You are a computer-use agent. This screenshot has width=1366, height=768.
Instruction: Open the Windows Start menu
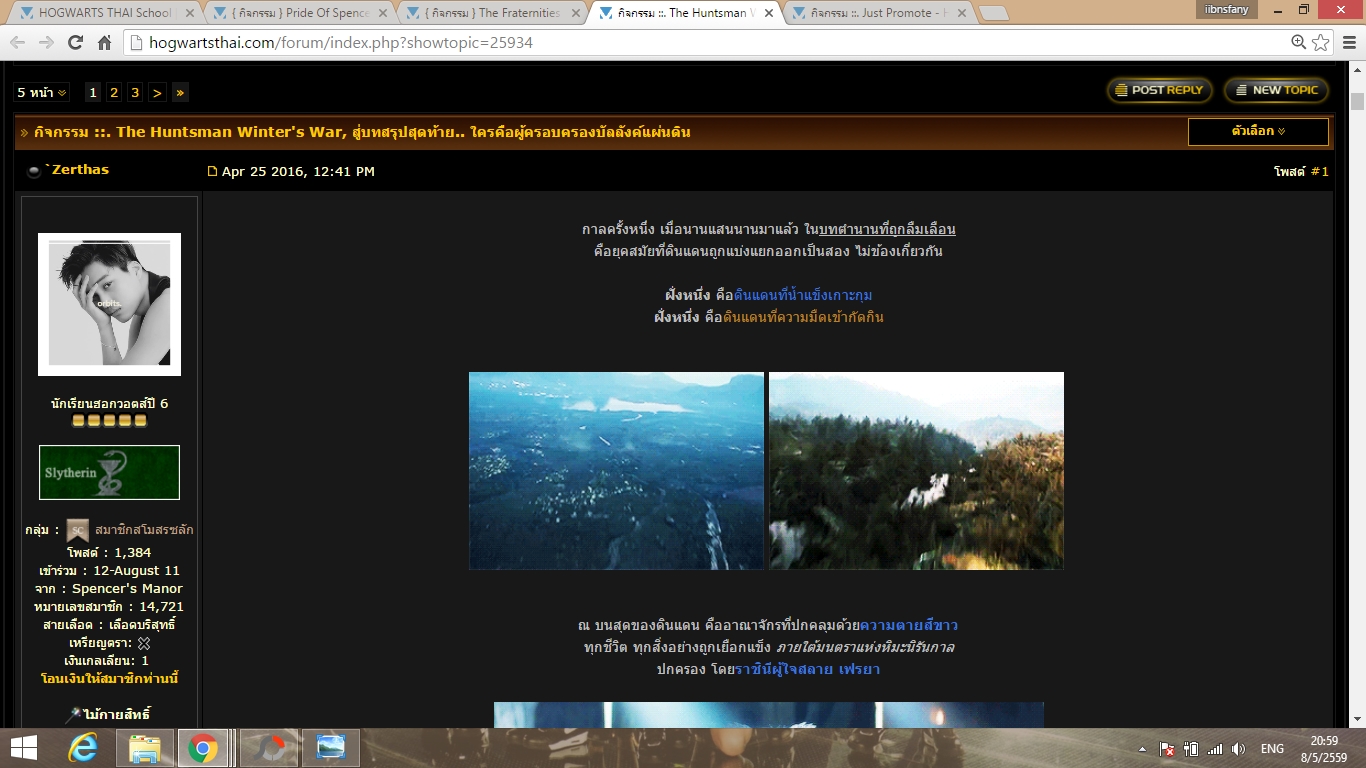pyautogui.click(x=24, y=748)
